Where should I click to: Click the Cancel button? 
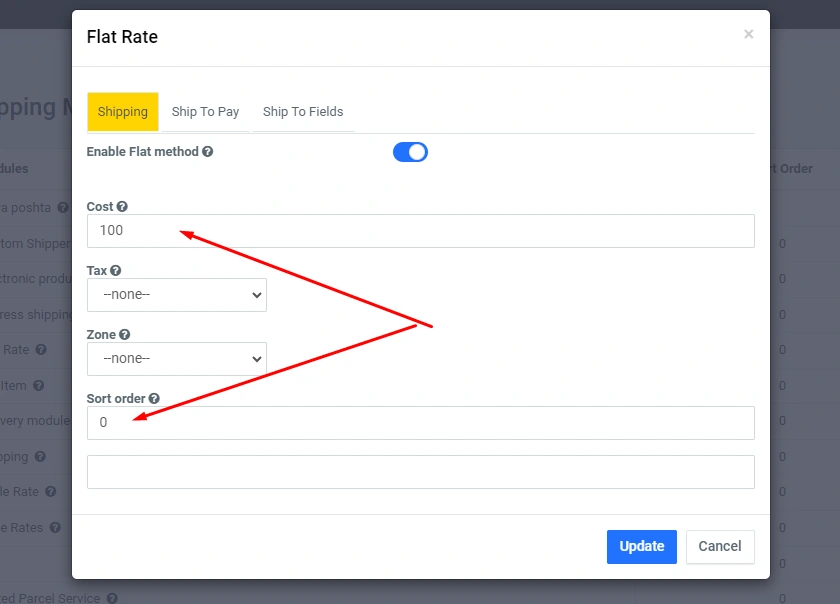point(720,546)
